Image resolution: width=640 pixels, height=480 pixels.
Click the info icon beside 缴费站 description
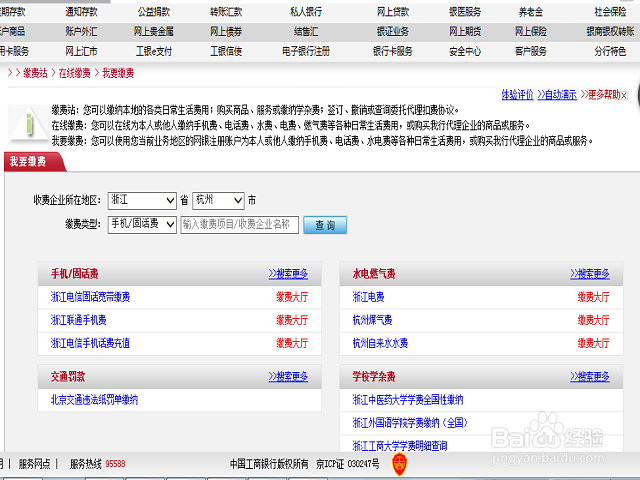29,124
